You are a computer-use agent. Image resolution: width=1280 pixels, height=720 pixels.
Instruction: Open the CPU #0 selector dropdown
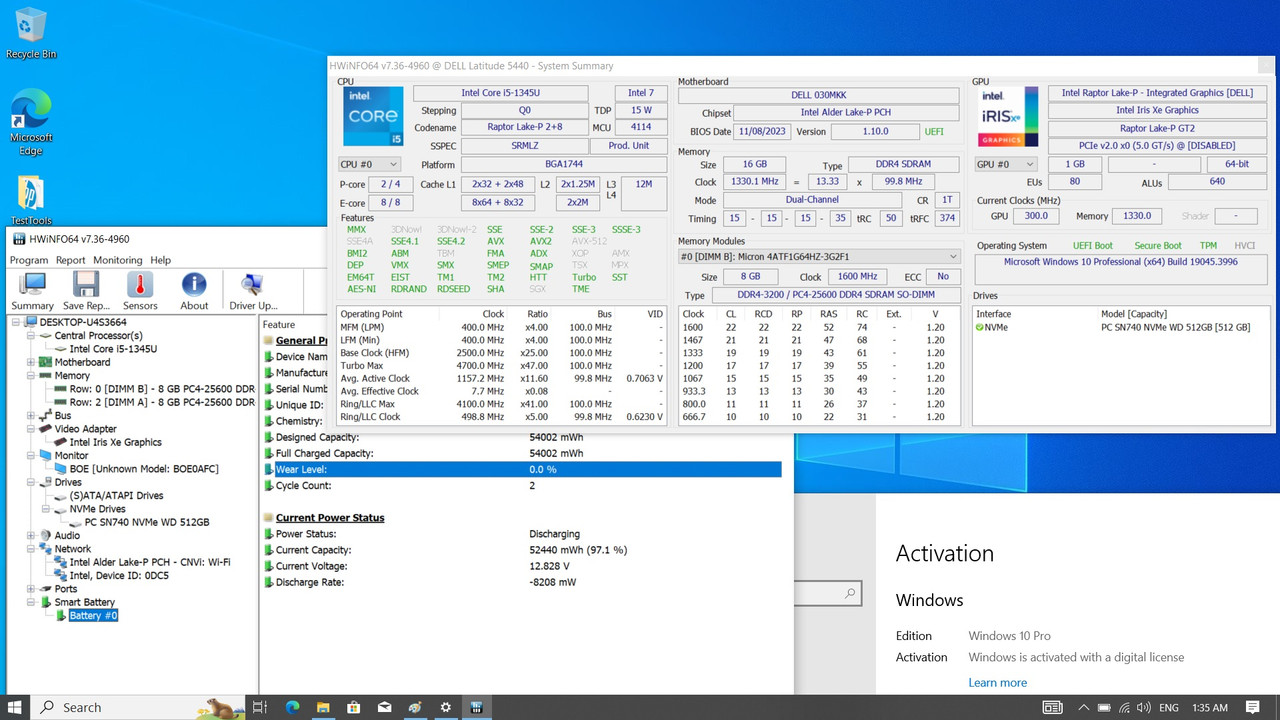click(x=369, y=164)
